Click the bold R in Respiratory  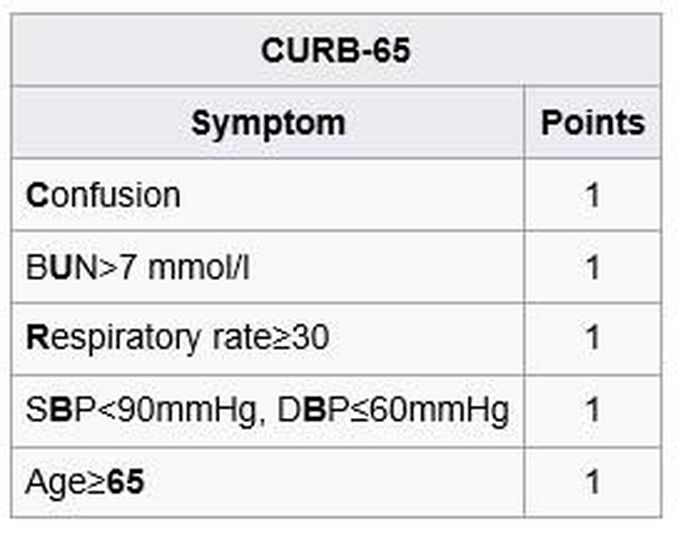pyautogui.click(x=37, y=338)
